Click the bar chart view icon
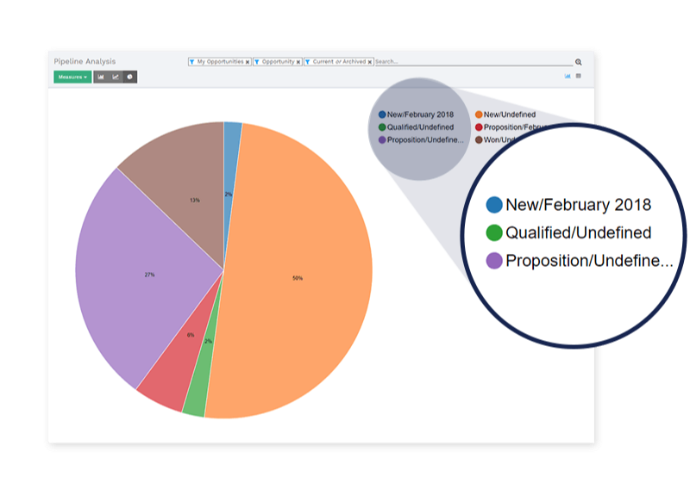 pyautogui.click(x=101, y=77)
